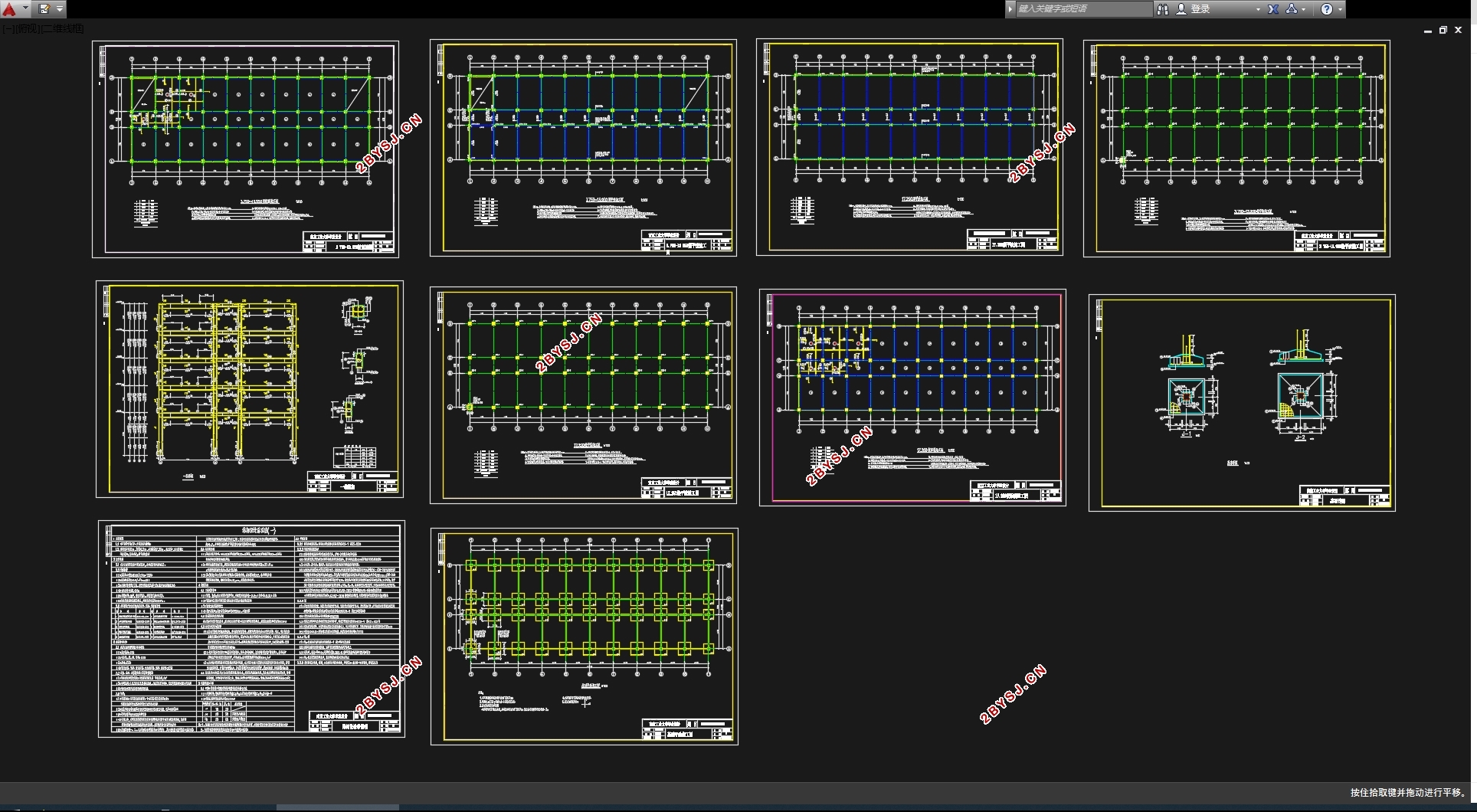Click the [-] viewport controls label
The width and height of the screenshot is (1477, 812).
[x=8, y=29]
